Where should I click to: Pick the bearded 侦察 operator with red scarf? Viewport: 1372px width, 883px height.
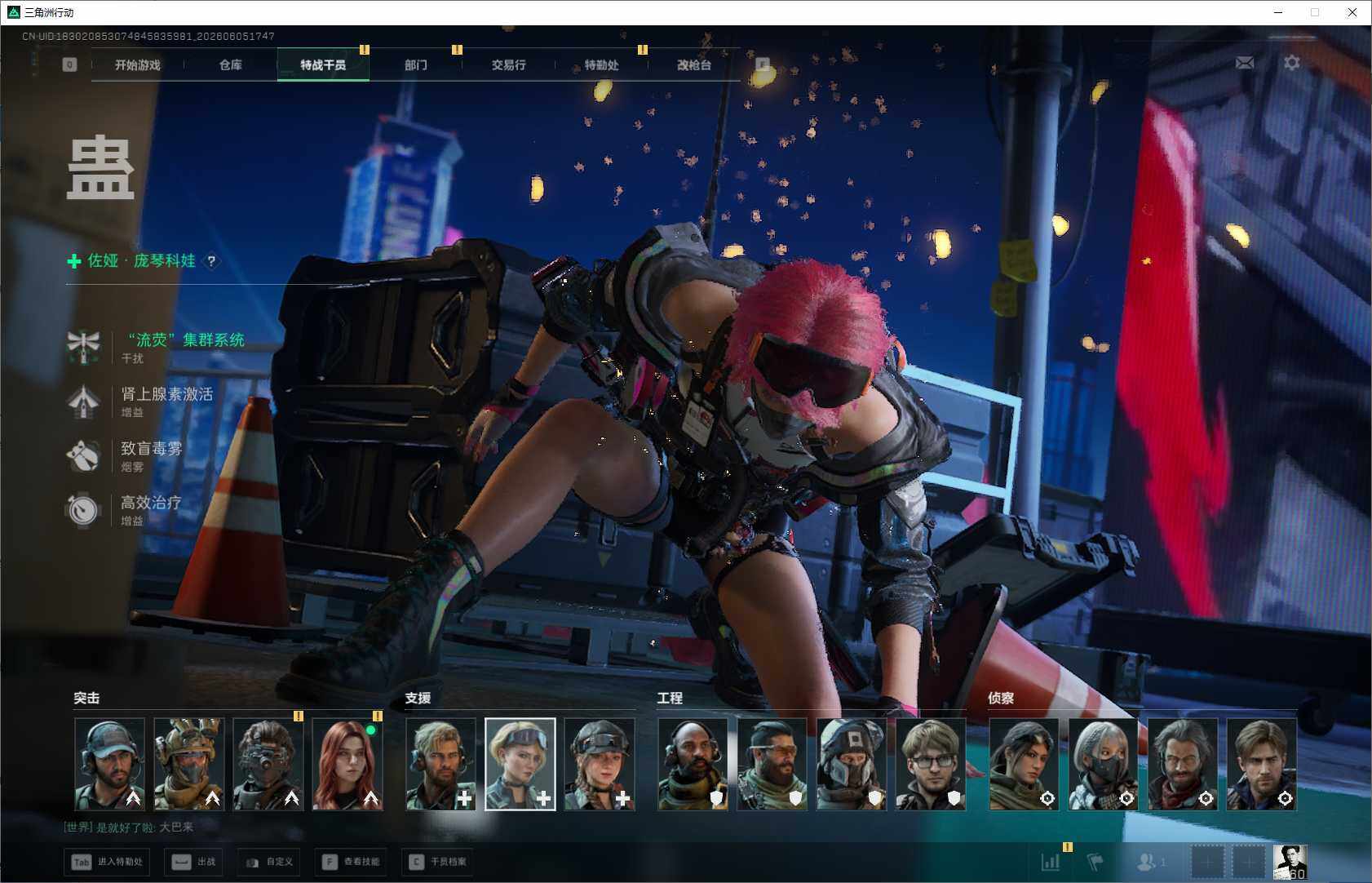[1183, 765]
